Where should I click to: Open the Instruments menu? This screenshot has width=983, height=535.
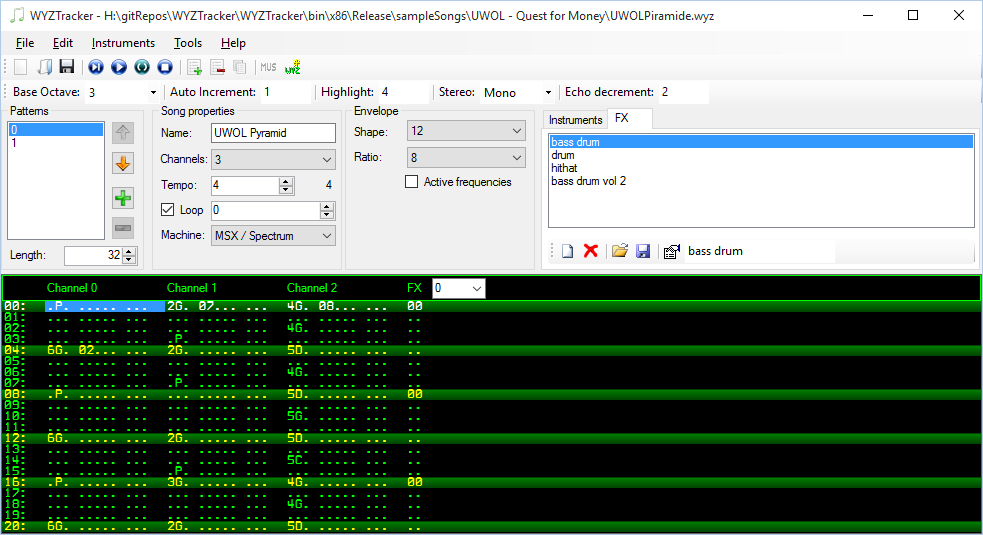coord(123,43)
